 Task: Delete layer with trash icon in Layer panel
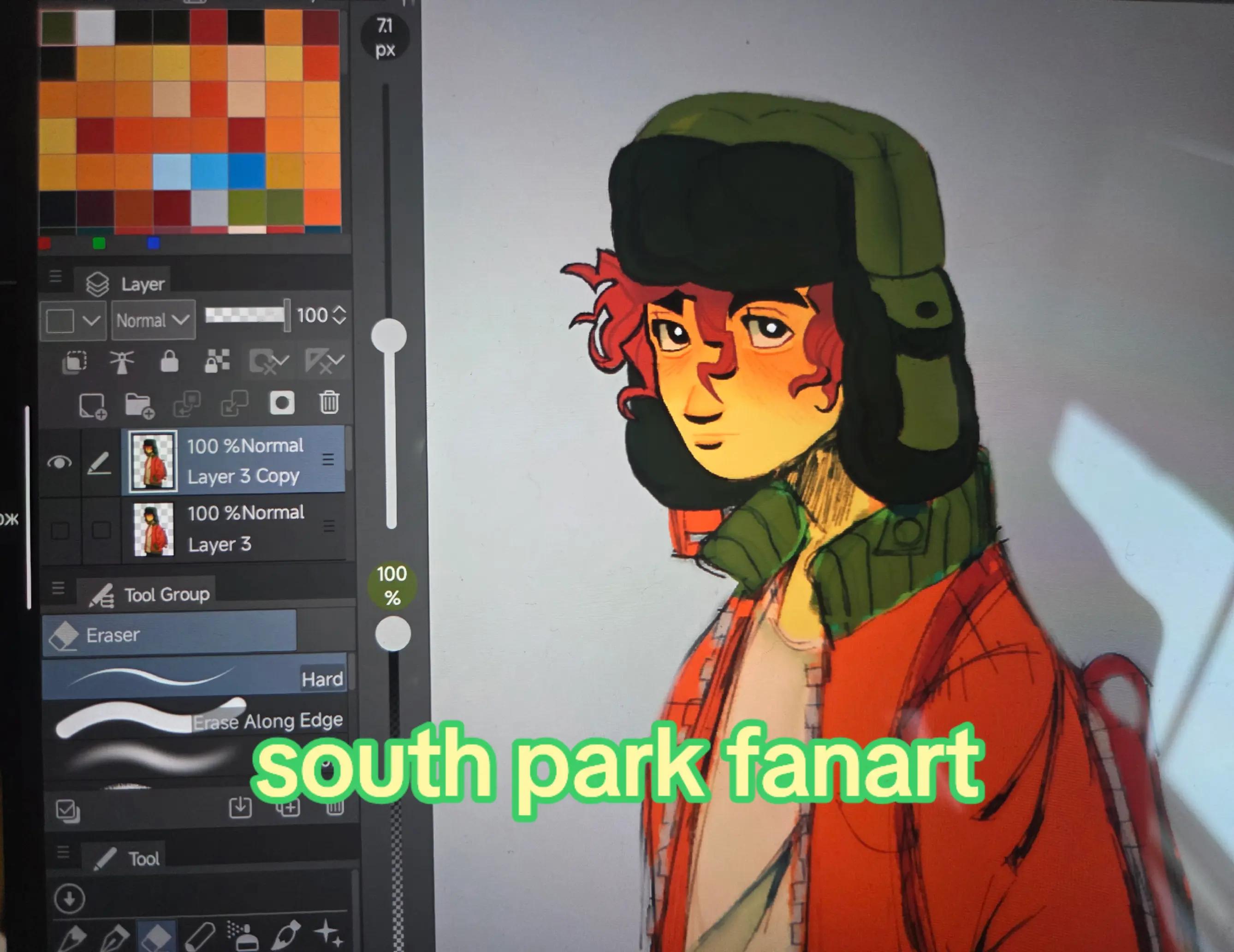(329, 402)
